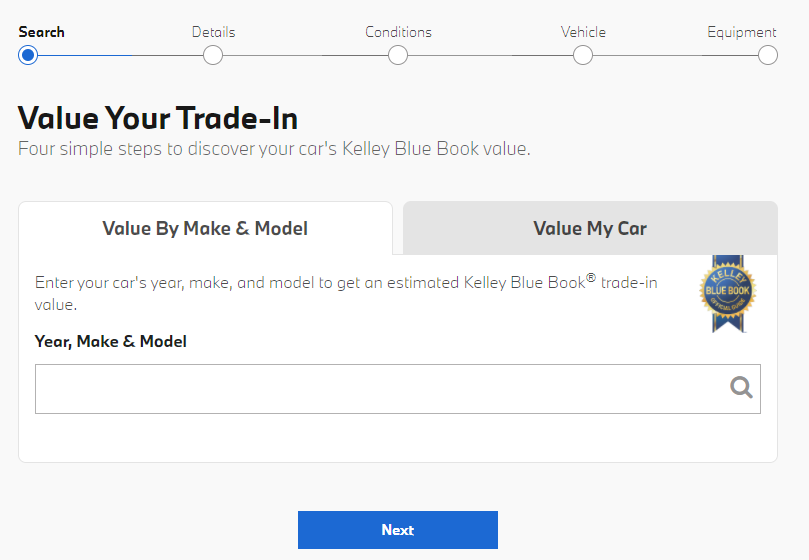This screenshot has width=809, height=560.
Task: Select the Vehicle step circle
Action: pyautogui.click(x=583, y=55)
